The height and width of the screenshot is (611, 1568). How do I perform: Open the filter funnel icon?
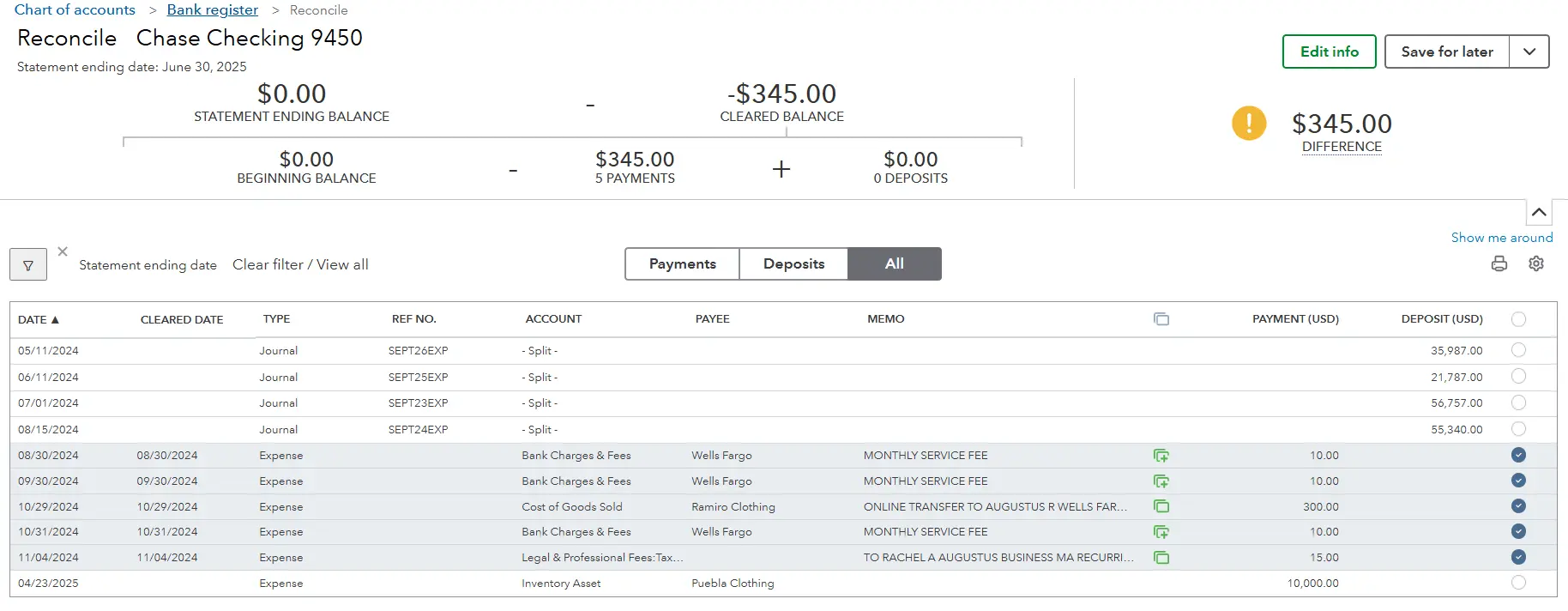tap(28, 265)
